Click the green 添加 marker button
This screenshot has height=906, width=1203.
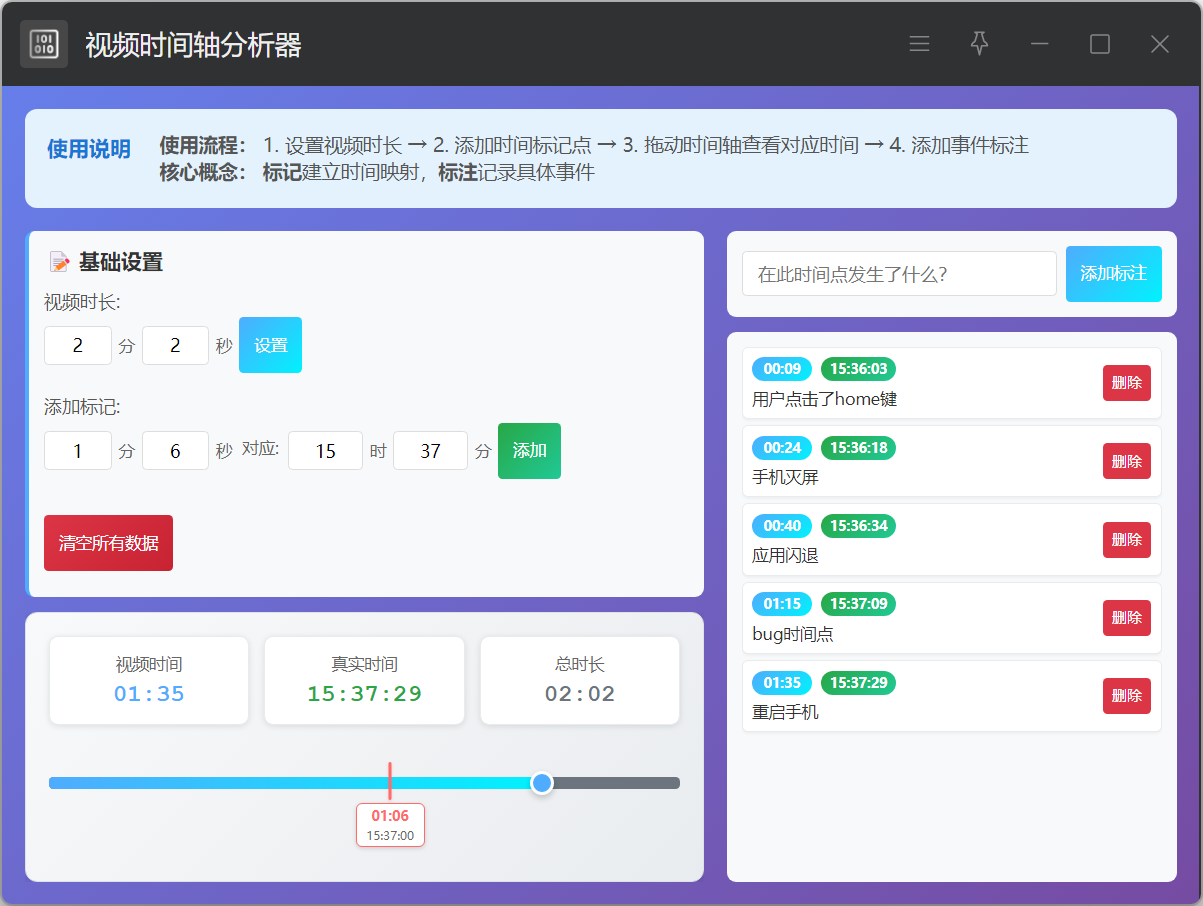pos(529,451)
